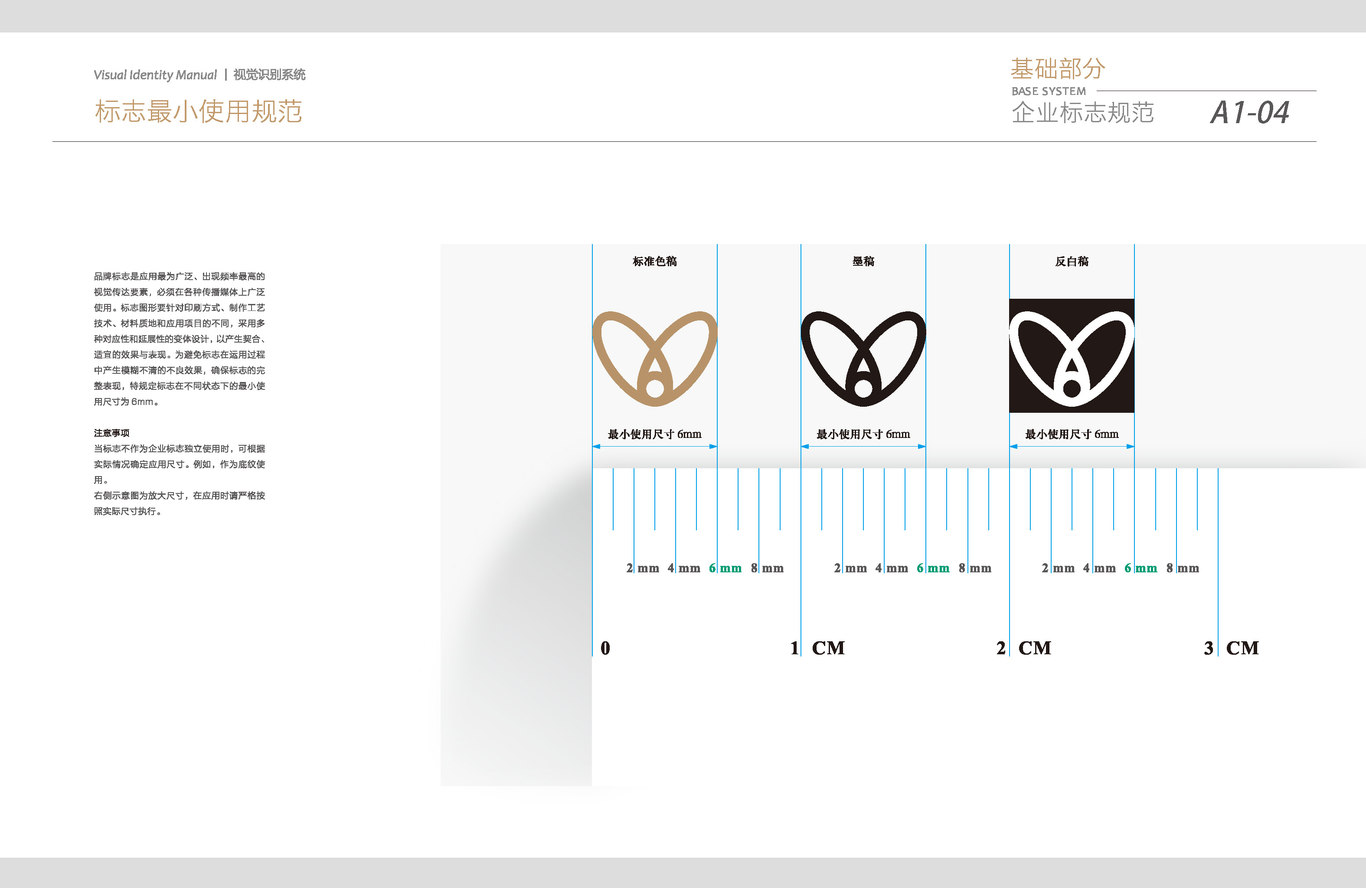Viewport: 1366px width, 888px height.
Task: Click green '6 mm' between 2 CM and 3 CM
Action: (1140, 568)
